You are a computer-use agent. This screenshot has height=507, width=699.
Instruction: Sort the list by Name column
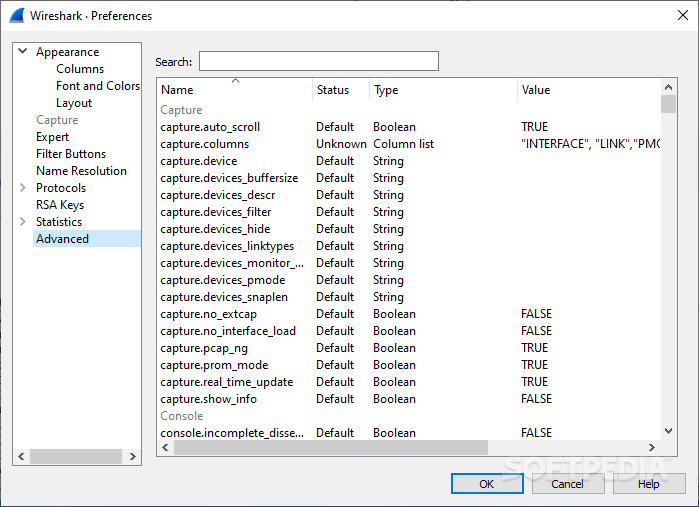click(x=235, y=90)
